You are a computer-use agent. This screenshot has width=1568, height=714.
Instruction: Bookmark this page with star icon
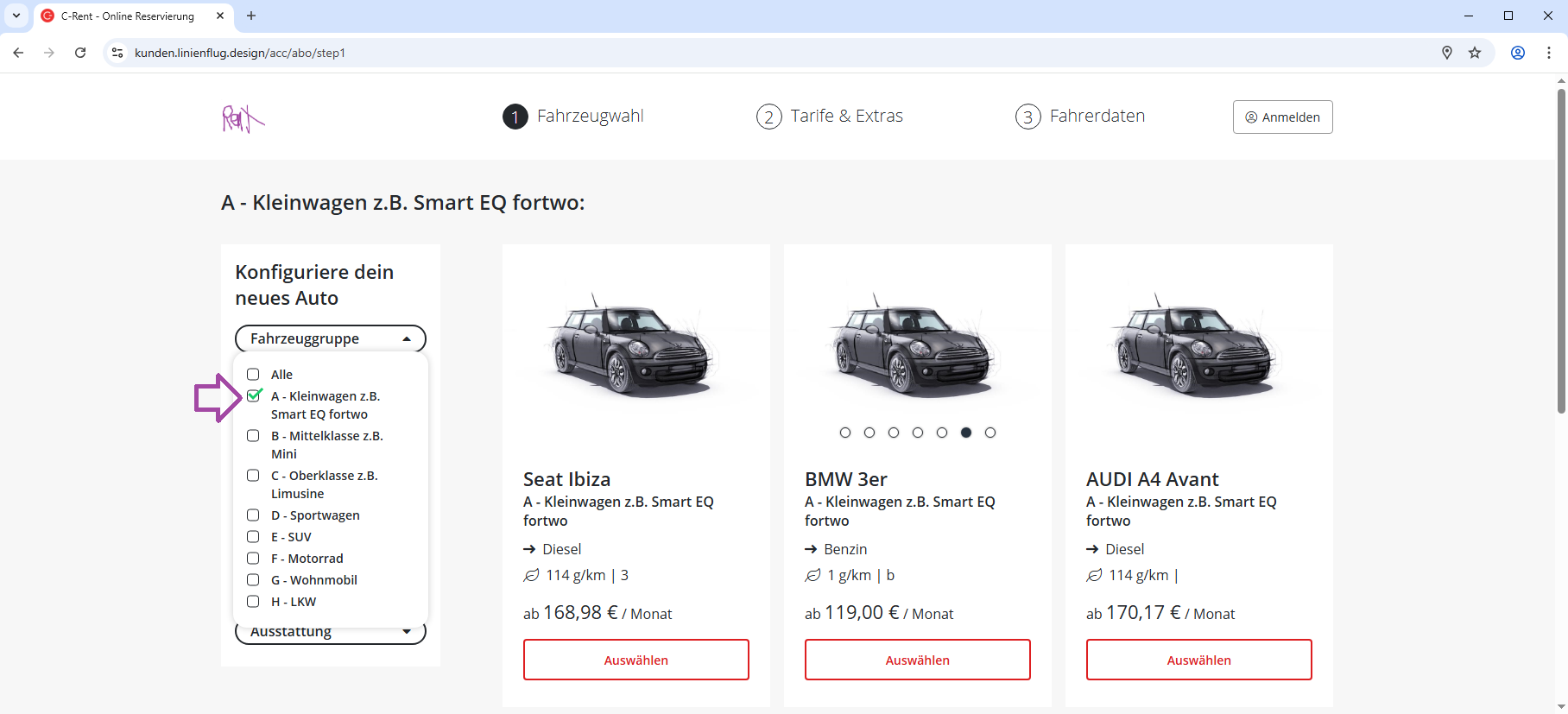click(x=1475, y=53)
